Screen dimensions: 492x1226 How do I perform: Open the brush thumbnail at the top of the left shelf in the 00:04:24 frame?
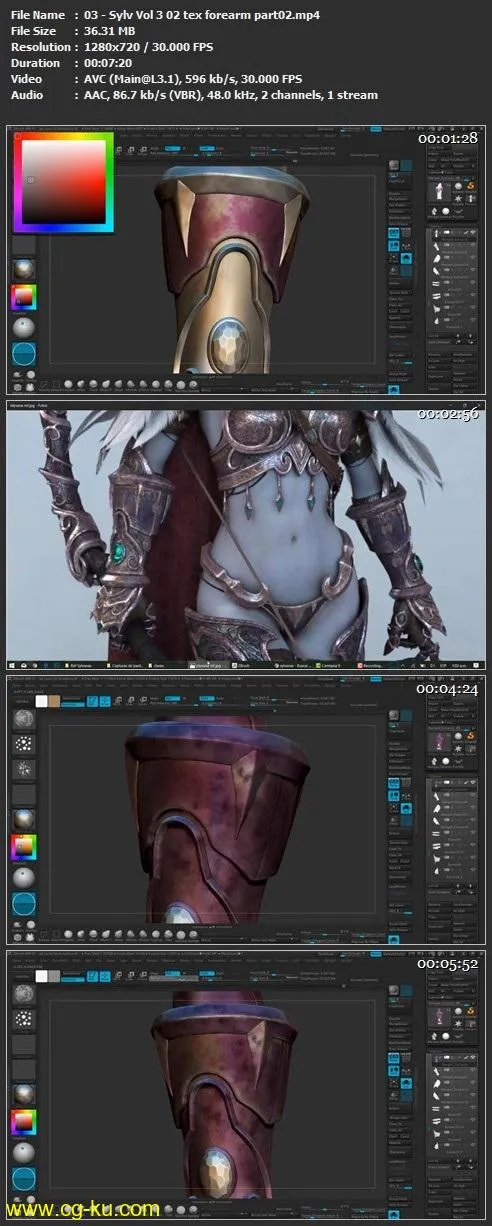point(22,720)
